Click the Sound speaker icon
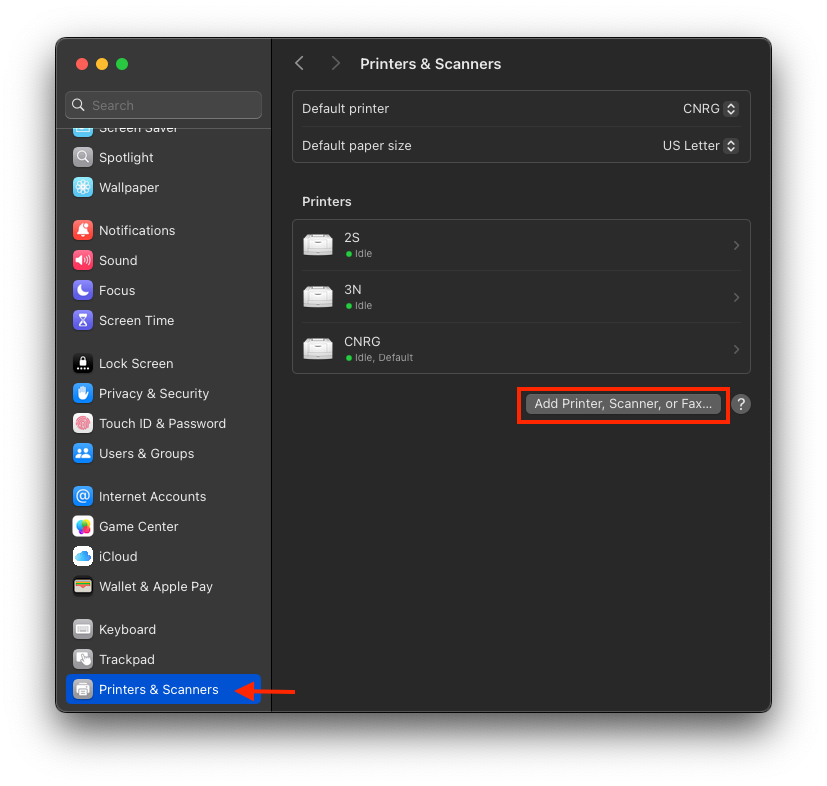Viewport: 827px width, 786px height. 83,260
